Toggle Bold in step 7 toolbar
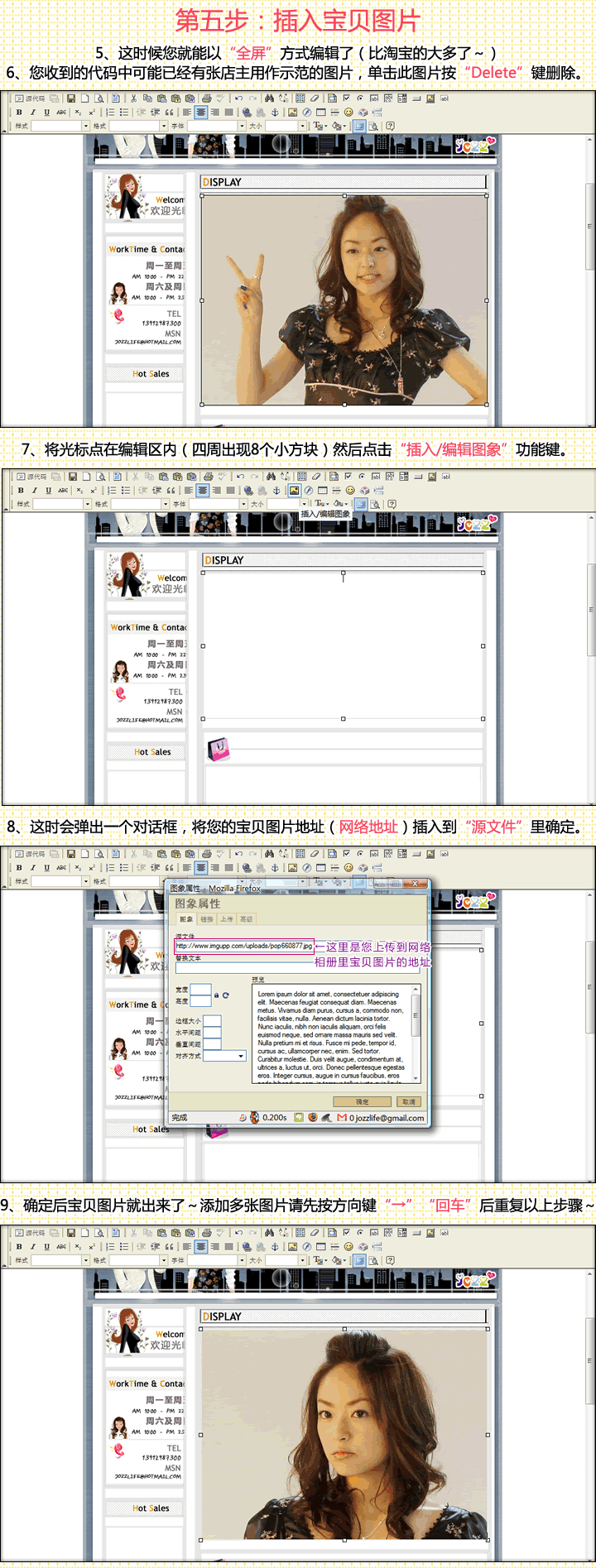 [x=21, y=490]
